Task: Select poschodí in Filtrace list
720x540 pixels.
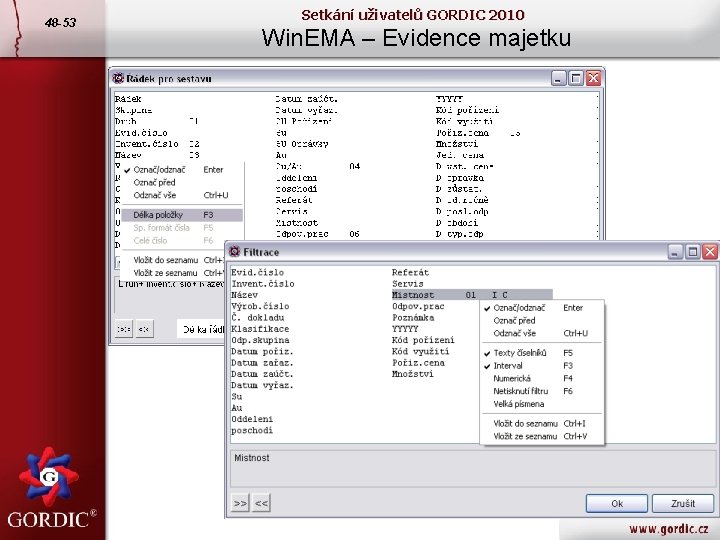Action: point(252,430)
